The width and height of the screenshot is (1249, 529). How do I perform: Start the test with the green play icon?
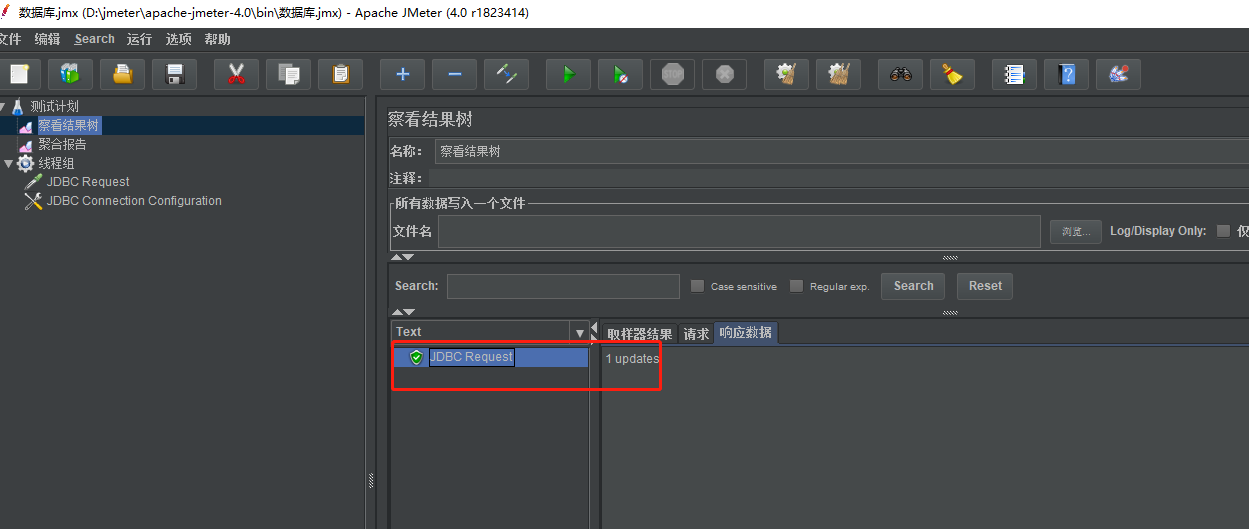coord(568,74)
